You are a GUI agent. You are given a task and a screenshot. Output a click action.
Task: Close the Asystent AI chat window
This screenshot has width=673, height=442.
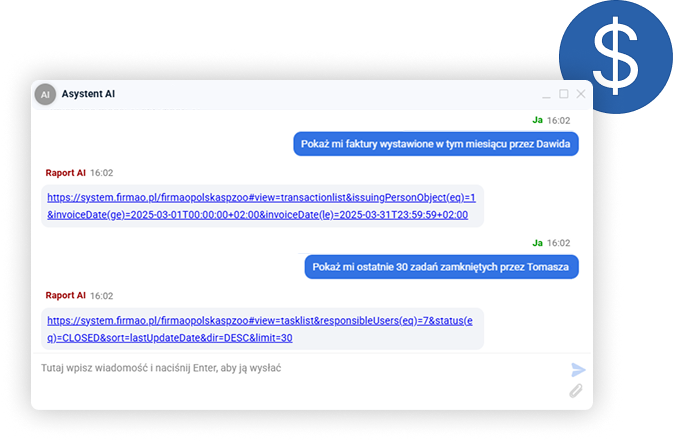click(x=581, y=94)
